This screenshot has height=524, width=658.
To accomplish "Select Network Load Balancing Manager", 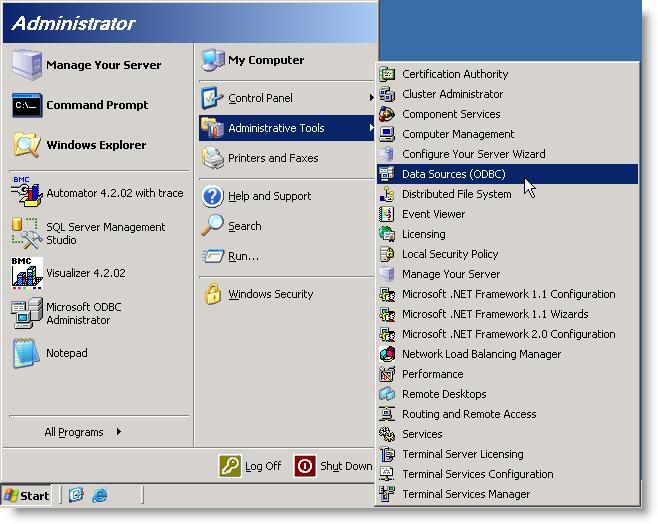I will [507, 354].
